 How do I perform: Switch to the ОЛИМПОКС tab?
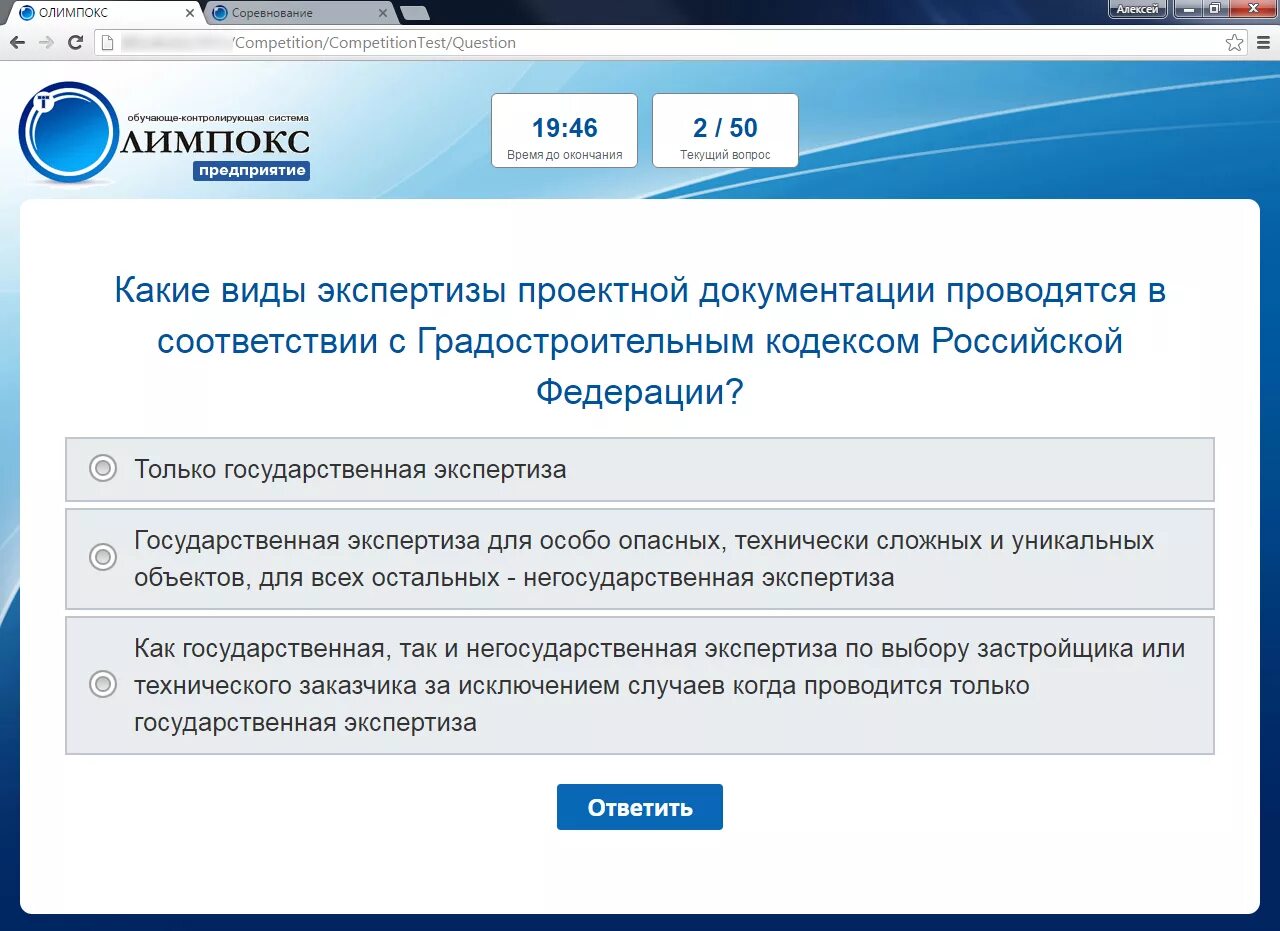pos(104,13)
